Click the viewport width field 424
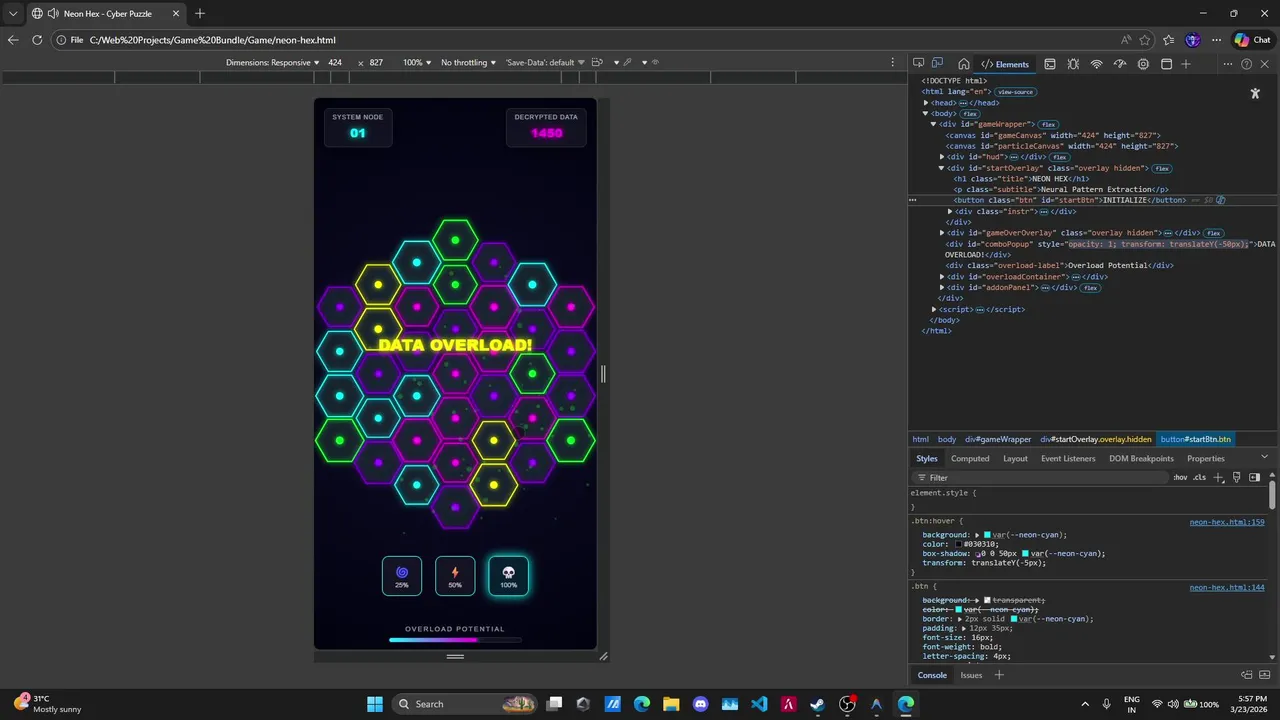Image resolution: width=1280 pixels, height=720 pixels. [335, 62]
